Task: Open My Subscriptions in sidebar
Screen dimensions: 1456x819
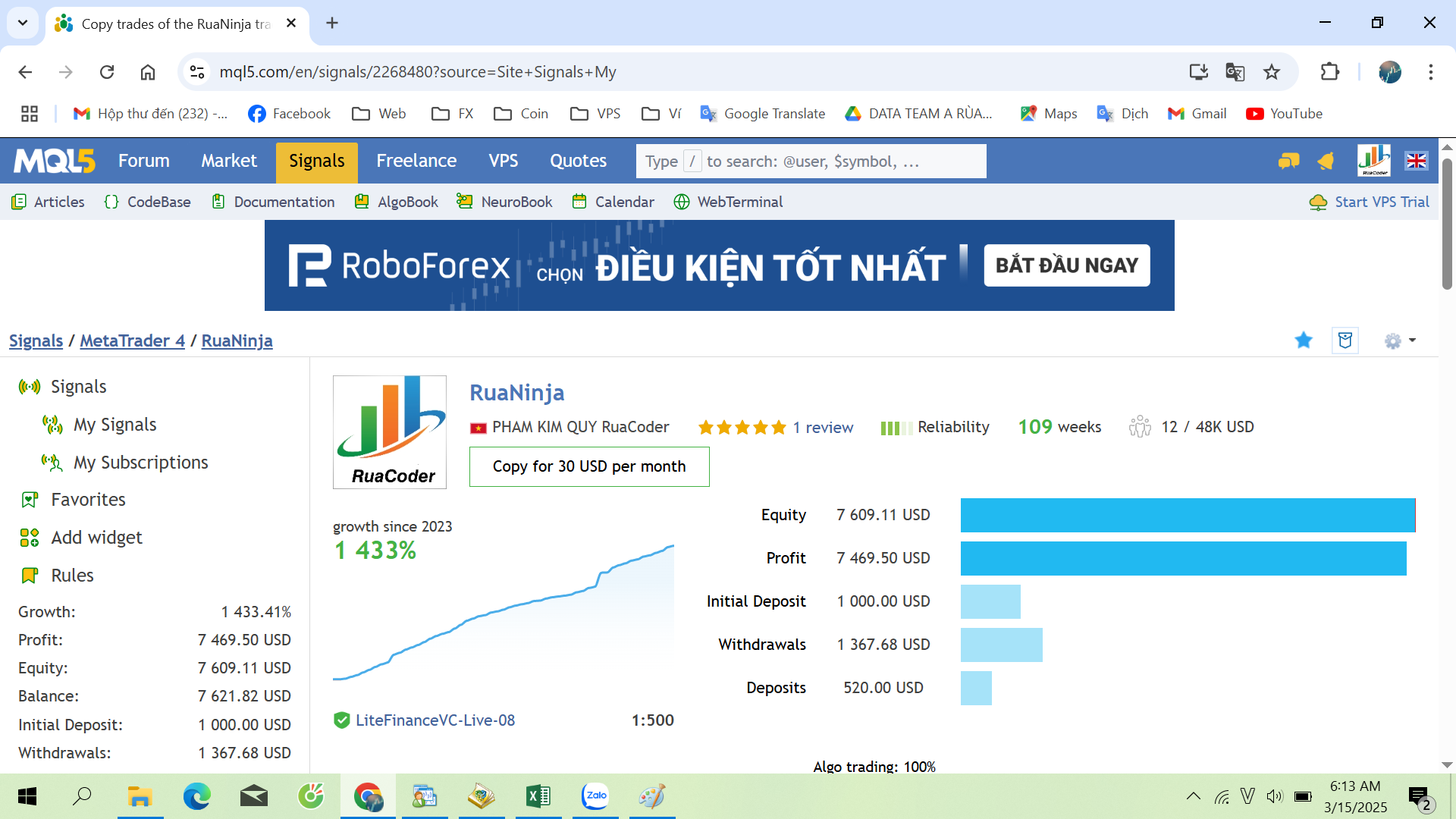Action: [125, 463]
